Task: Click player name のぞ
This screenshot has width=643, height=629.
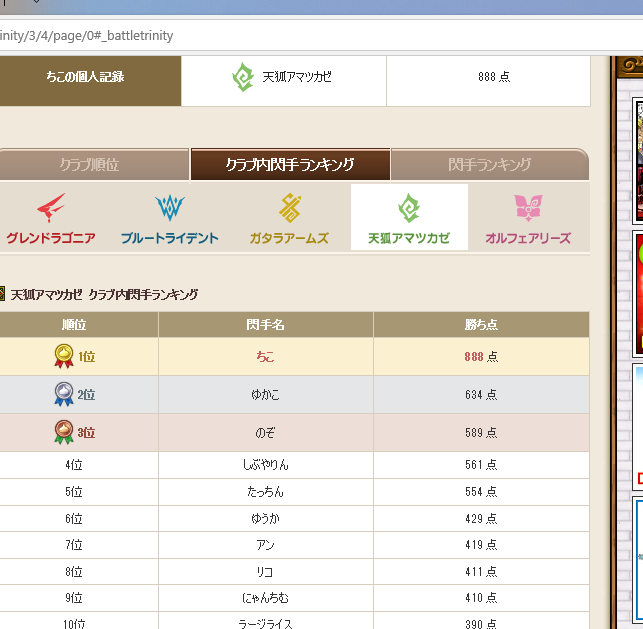Action: click(x=265, y=432)
